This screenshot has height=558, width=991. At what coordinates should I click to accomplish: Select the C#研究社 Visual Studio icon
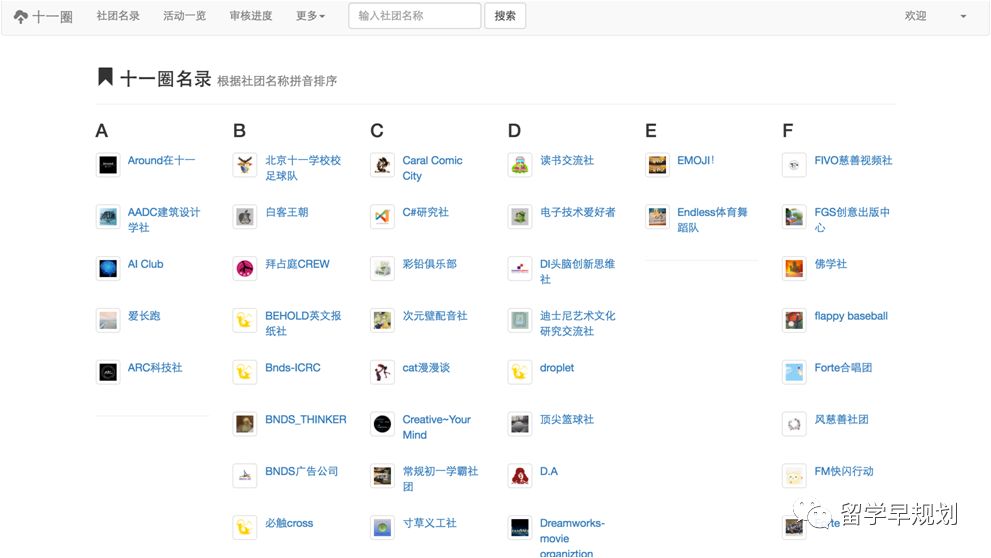point(382,217)
